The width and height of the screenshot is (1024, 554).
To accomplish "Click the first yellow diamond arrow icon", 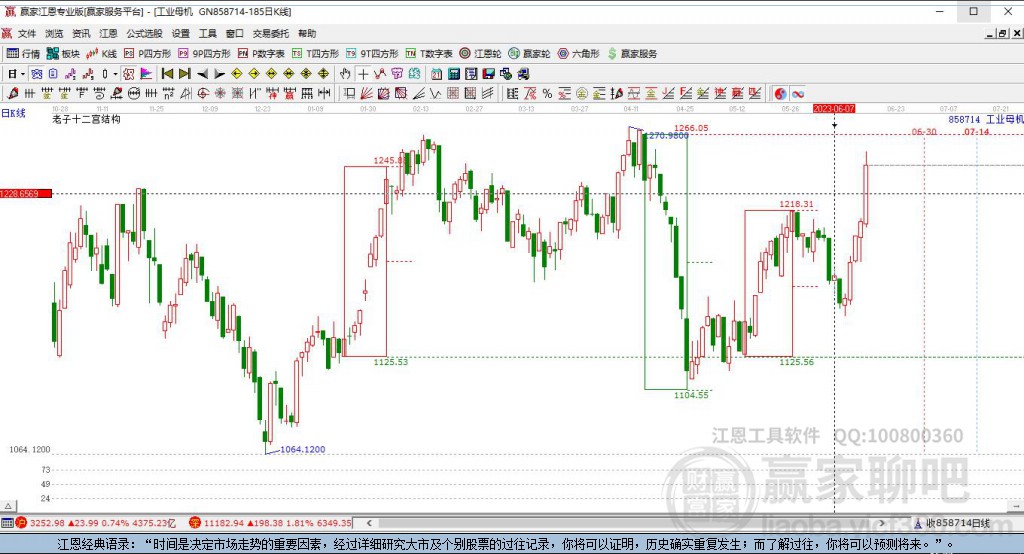I will click(237, 74).
